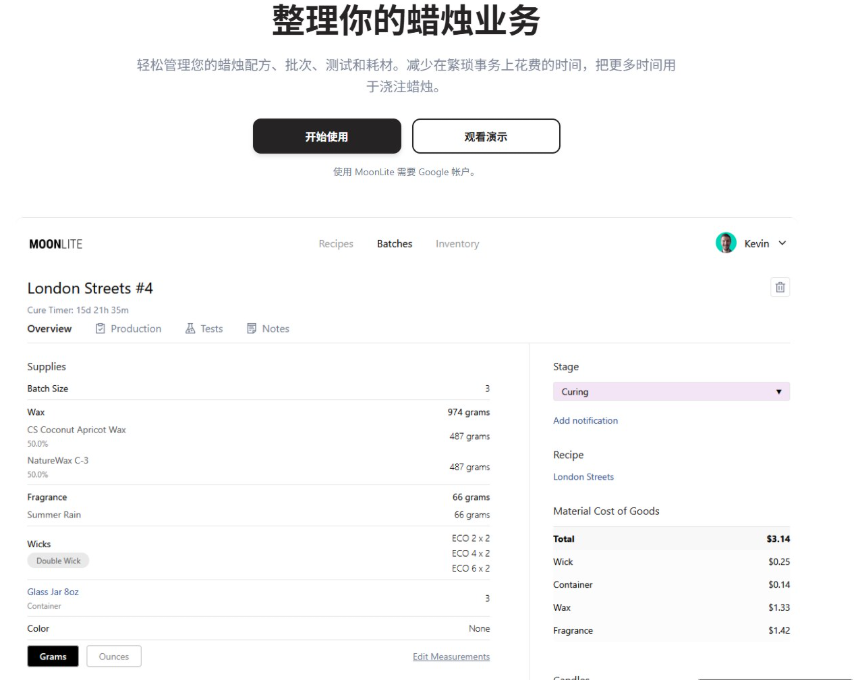Open the Recipes nav item
The height and width of the screenshot is (680, 855).
click(x=336, y=244)
